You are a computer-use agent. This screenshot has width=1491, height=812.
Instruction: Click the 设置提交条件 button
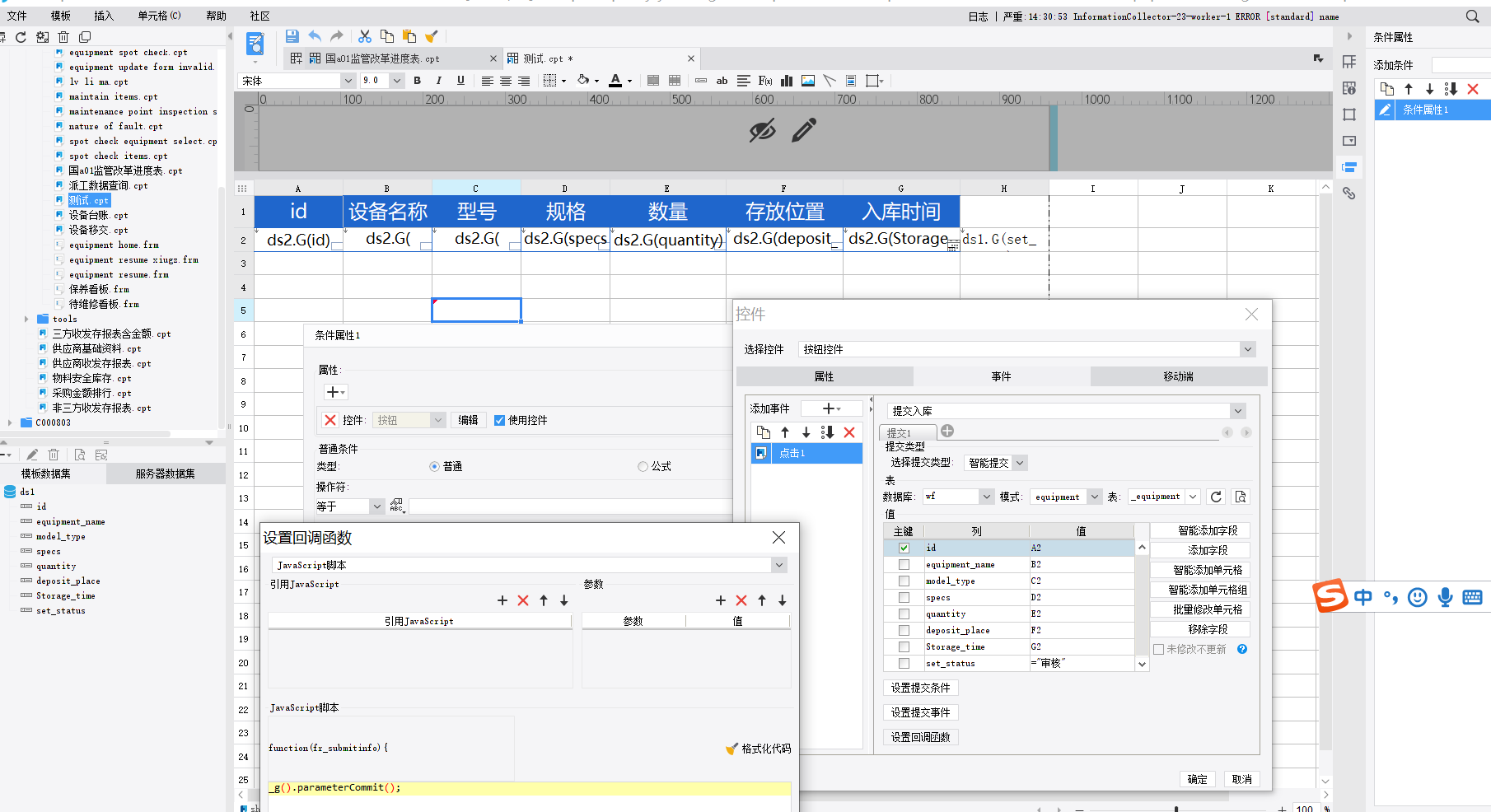click(920, 688)
